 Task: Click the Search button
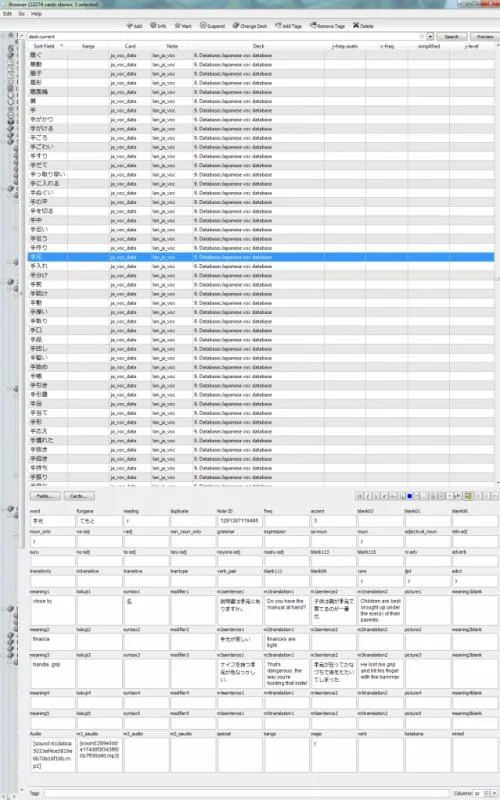tap(452, 37)
